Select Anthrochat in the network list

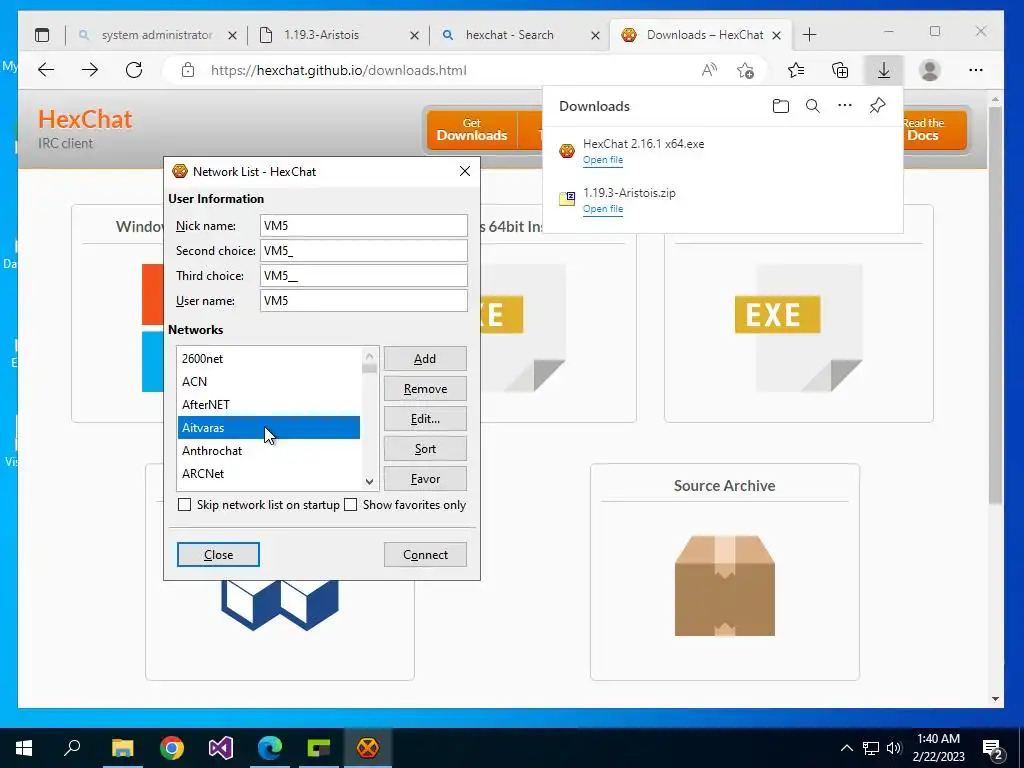click(269, 451)
